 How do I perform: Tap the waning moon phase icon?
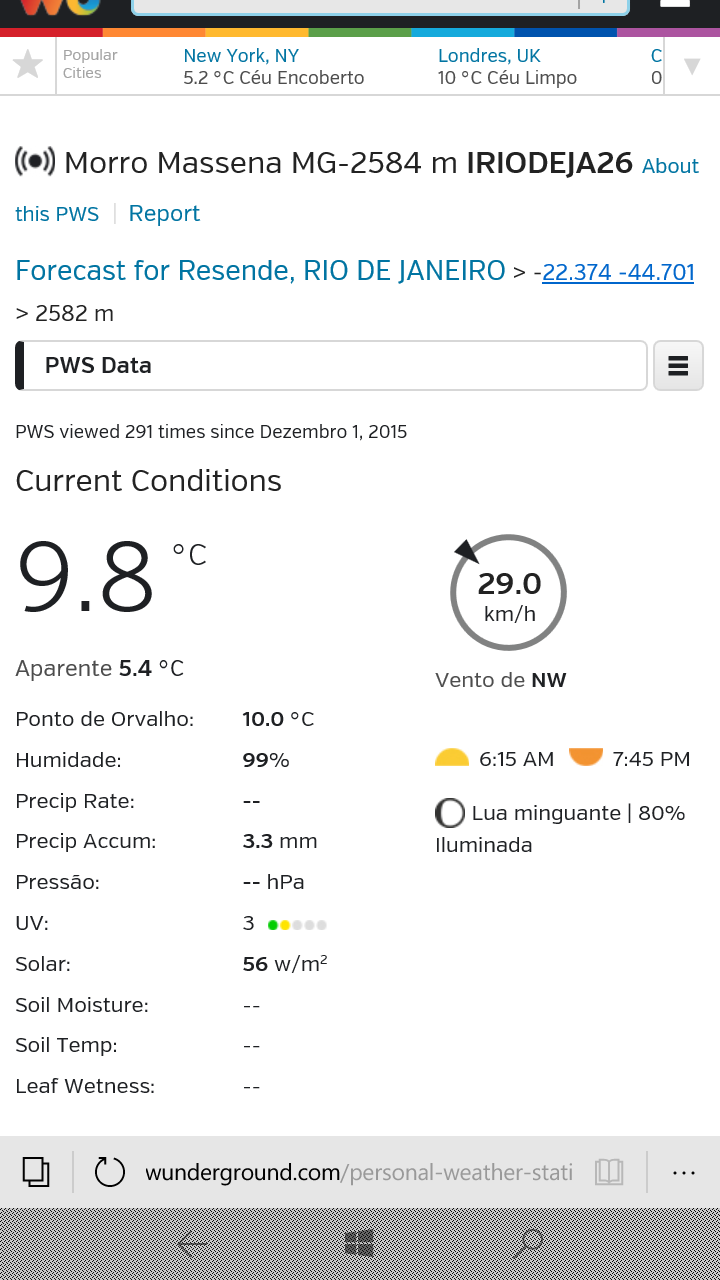click(x=450, y=813)
